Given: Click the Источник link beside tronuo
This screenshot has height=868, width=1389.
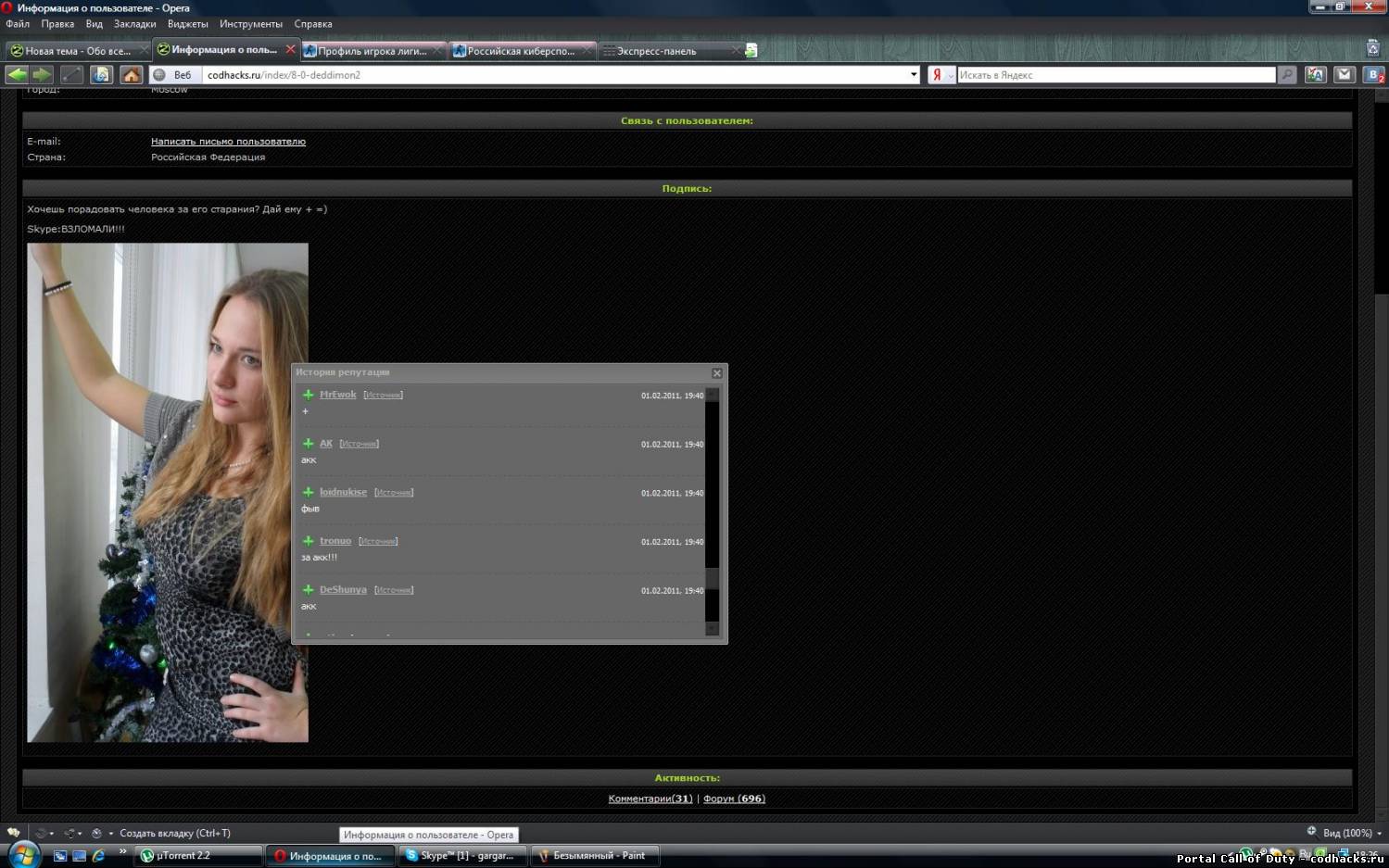Looking at the screenshot, I should [x=378, y=541].
